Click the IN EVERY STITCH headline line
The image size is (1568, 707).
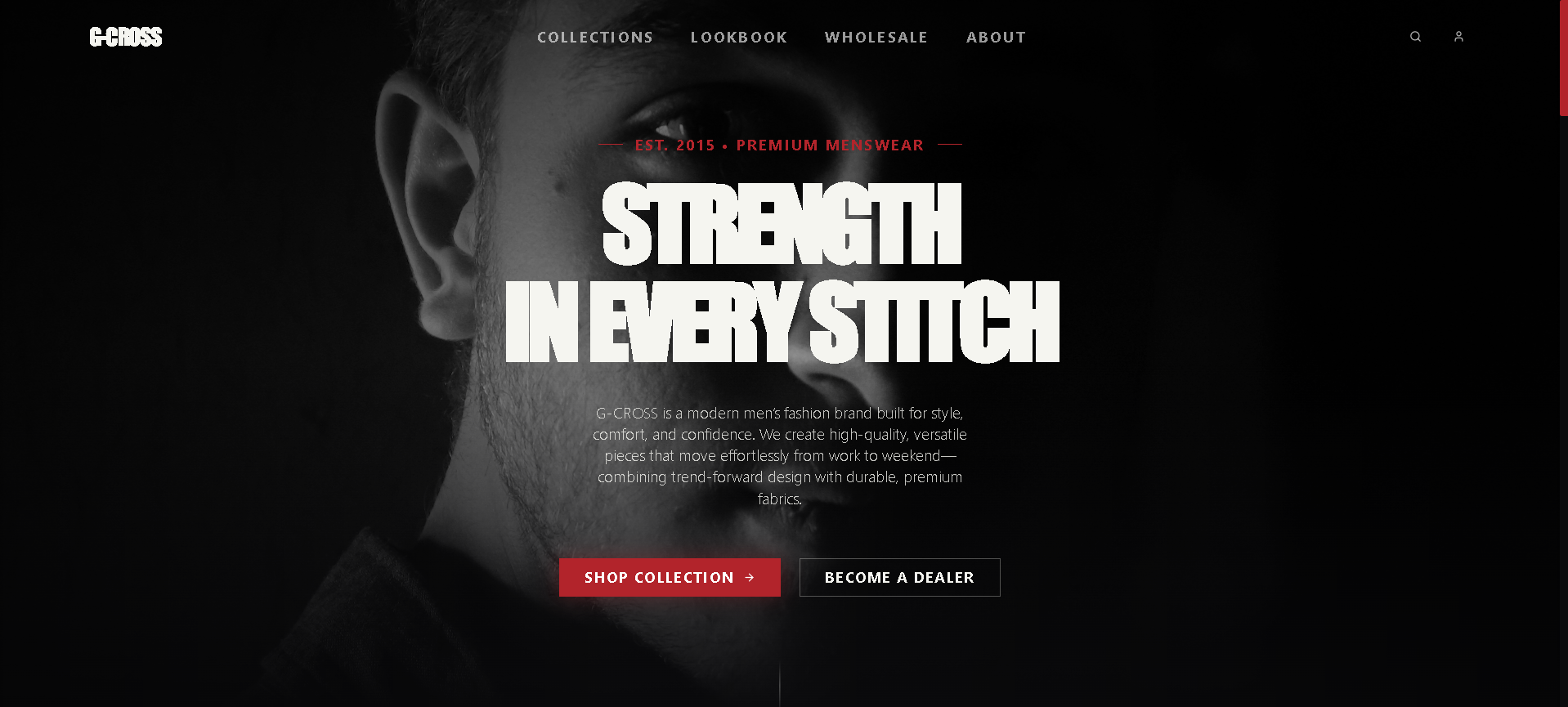pos(782,322)
